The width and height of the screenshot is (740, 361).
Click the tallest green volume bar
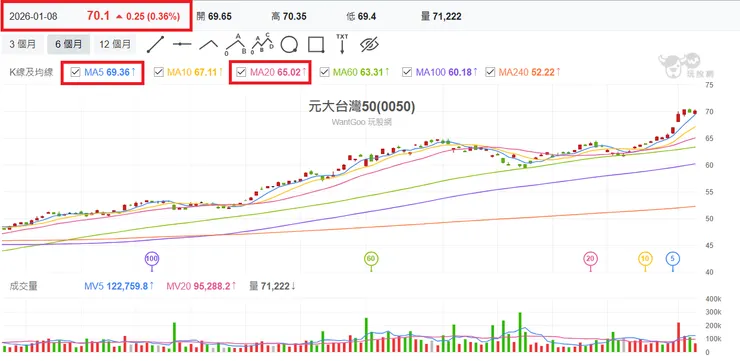(x=520, y=332)
